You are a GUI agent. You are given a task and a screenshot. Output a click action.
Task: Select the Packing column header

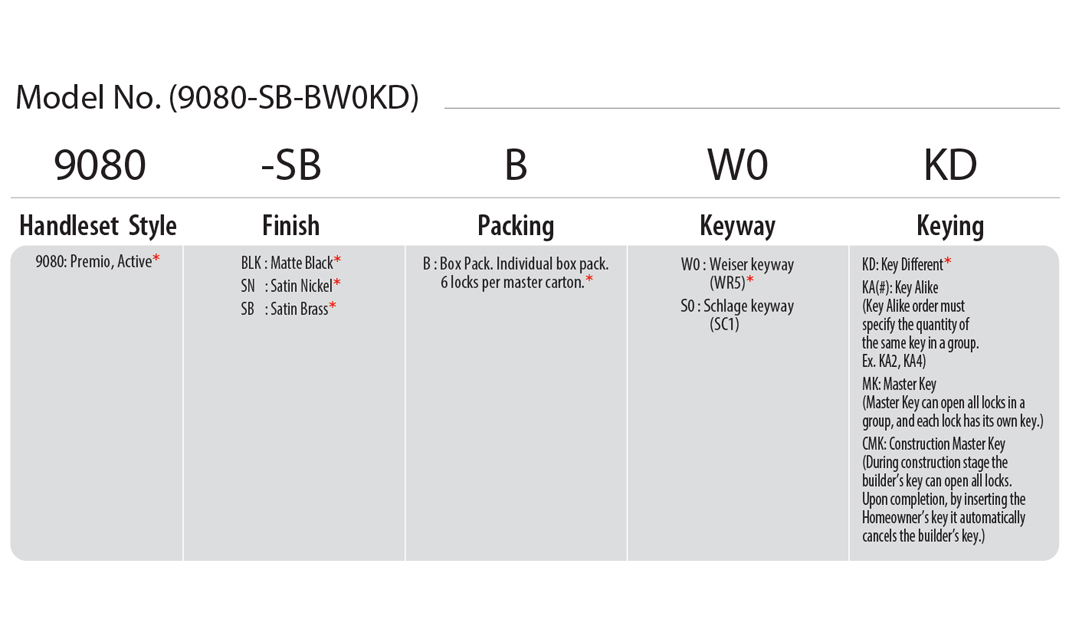coord(515,225)
